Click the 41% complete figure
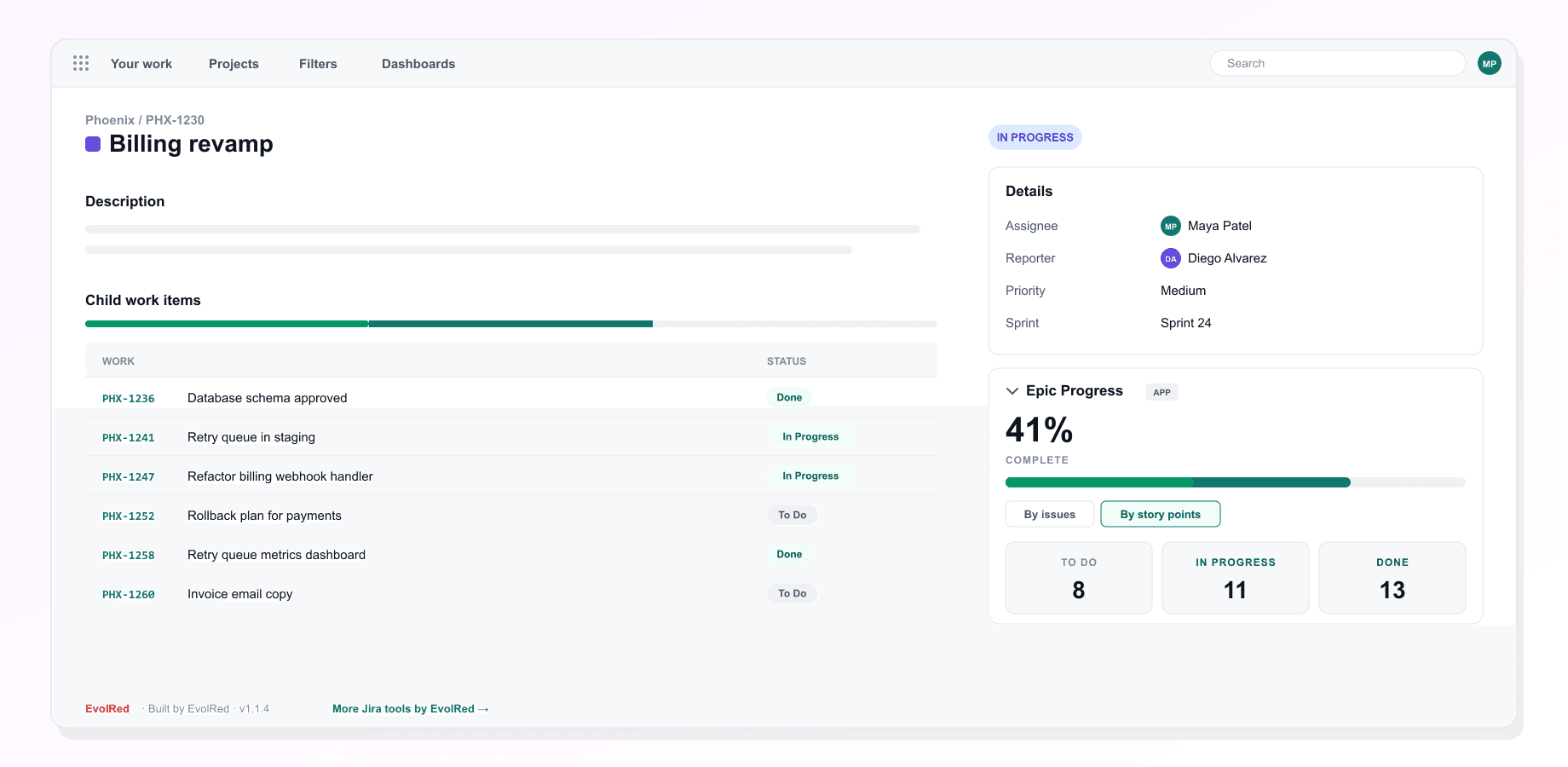Viewport: 1568px width, 767px height. click(x=1040, y=430)
